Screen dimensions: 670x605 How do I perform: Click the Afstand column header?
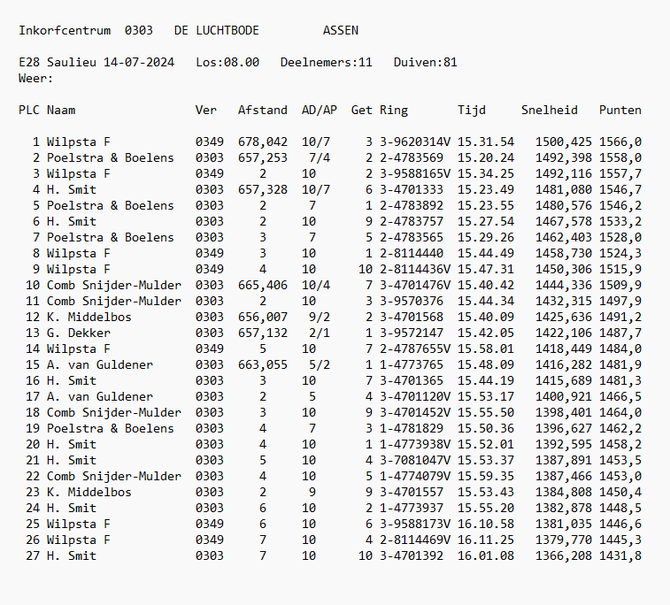(262, 110)
